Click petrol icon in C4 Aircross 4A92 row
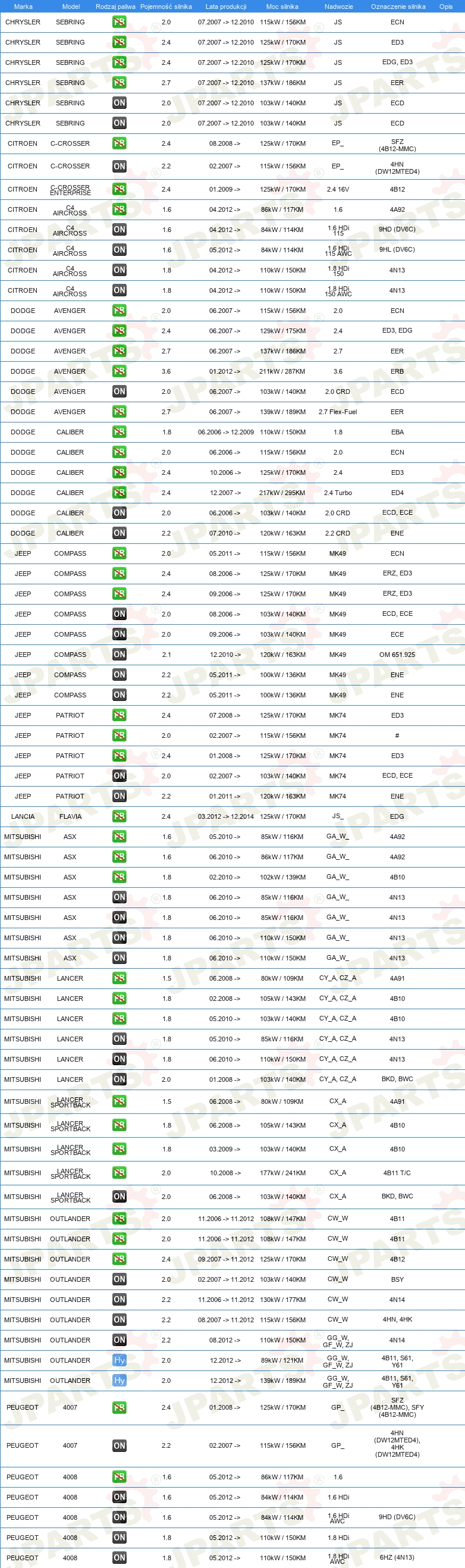 (120, 209)
